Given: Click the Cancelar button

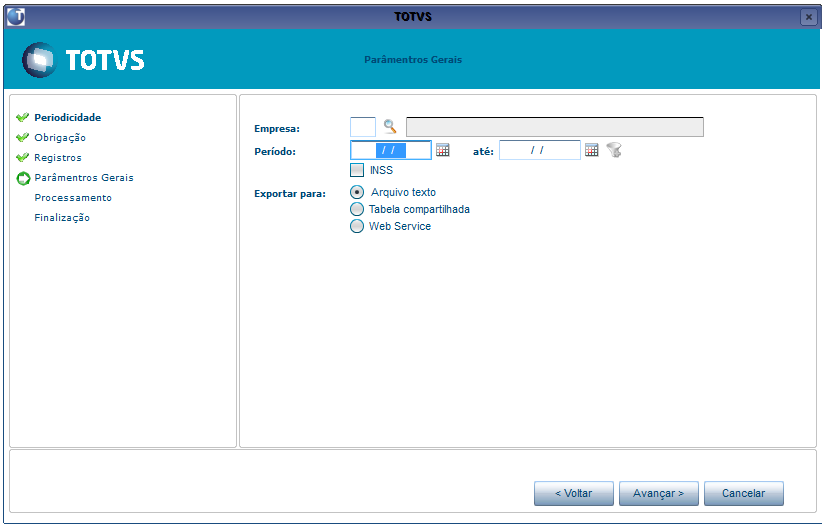Looking at the screenshot, I should point(743,493).
